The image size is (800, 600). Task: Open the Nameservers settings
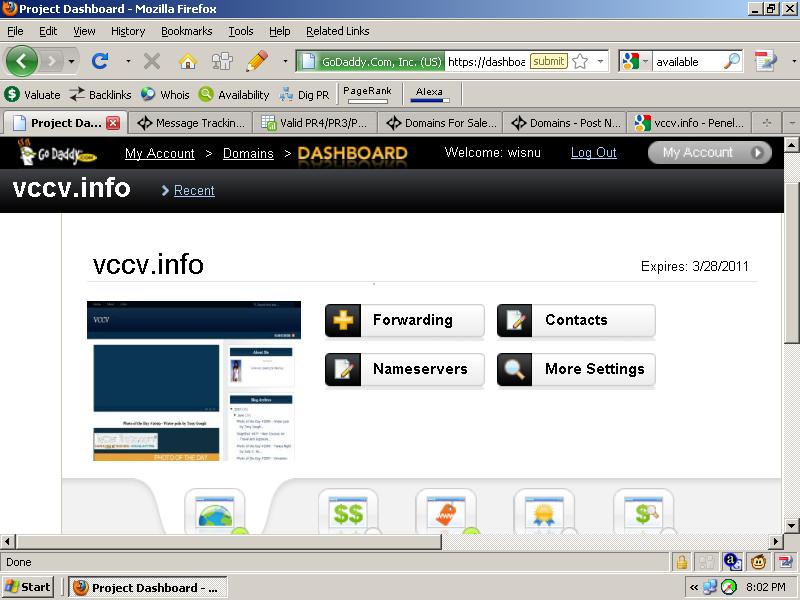(404, 370)
